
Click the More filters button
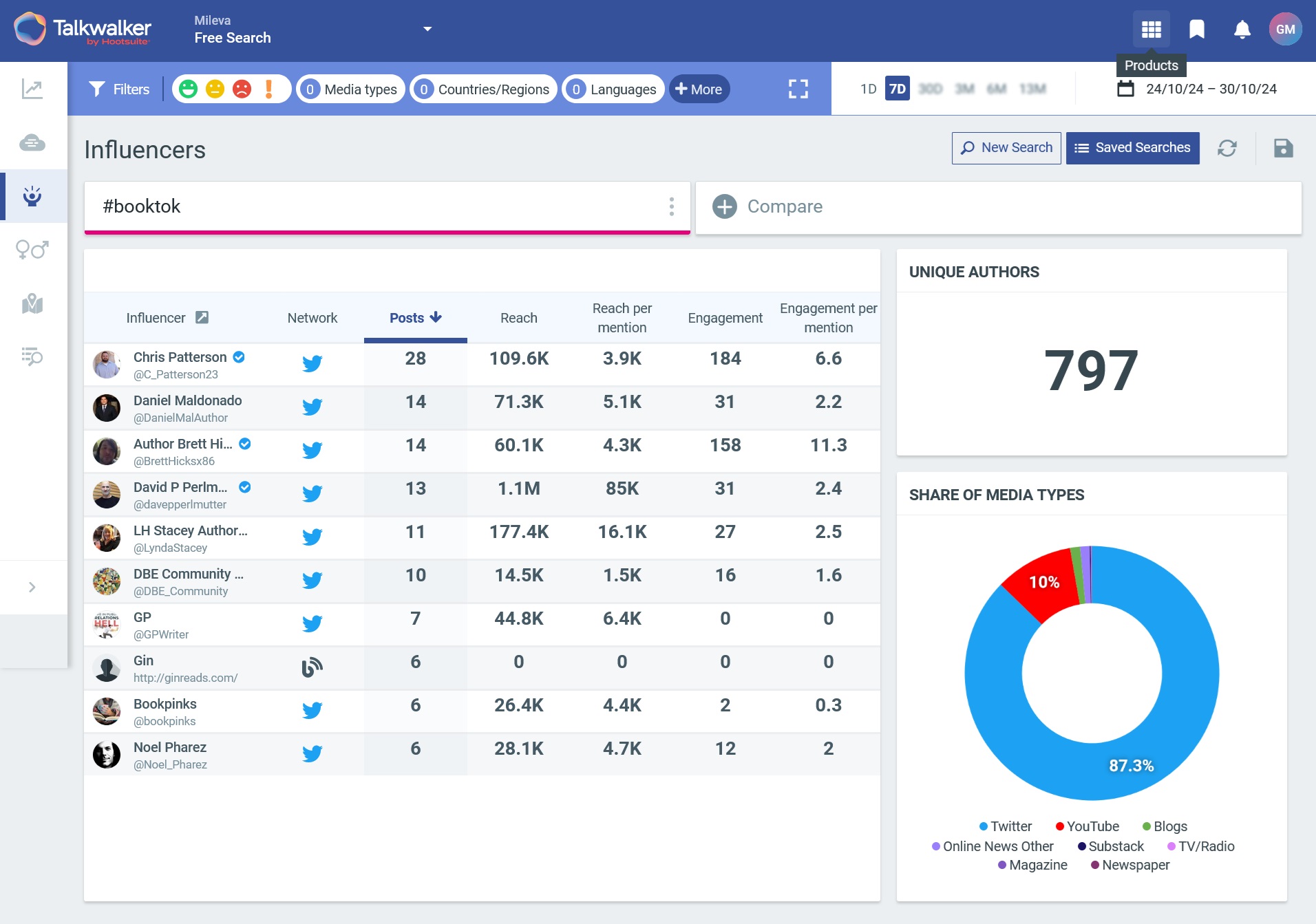tap(699, 89)
